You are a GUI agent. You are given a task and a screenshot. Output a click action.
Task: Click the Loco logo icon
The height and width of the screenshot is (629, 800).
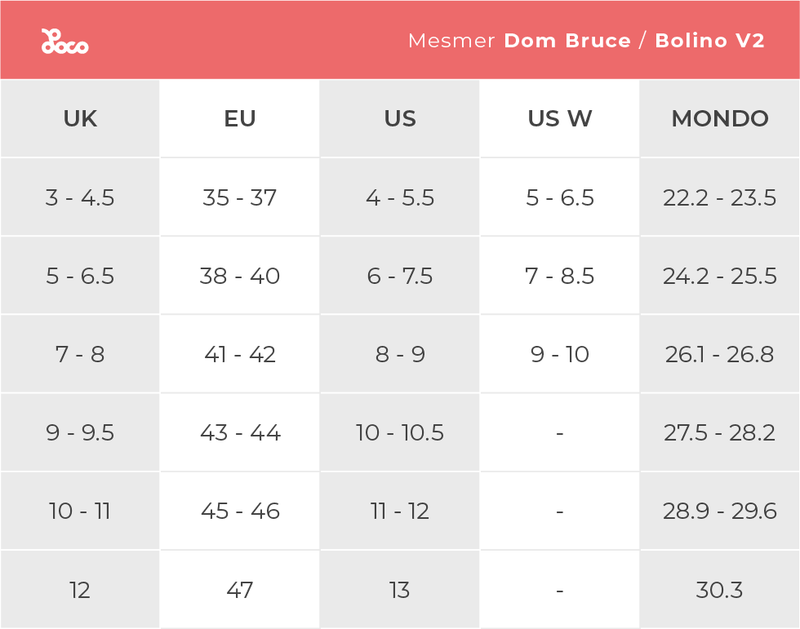point(64,42)
